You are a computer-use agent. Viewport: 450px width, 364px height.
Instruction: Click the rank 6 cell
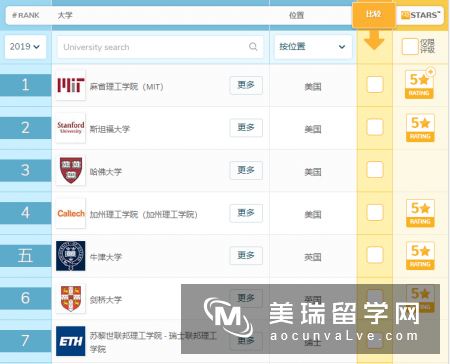click(x=25, y=298)
